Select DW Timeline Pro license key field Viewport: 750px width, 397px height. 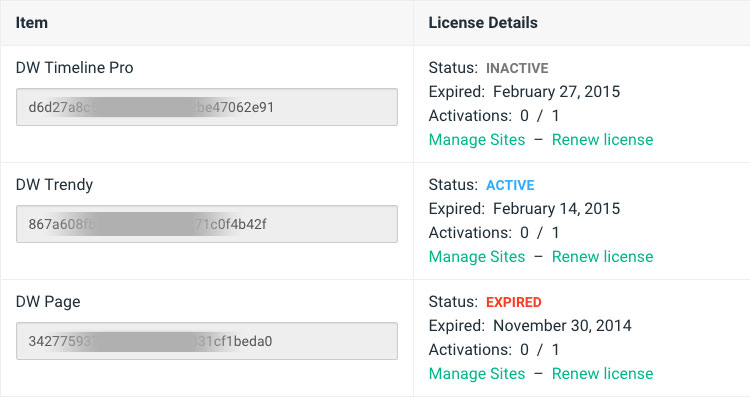point(207,107)
